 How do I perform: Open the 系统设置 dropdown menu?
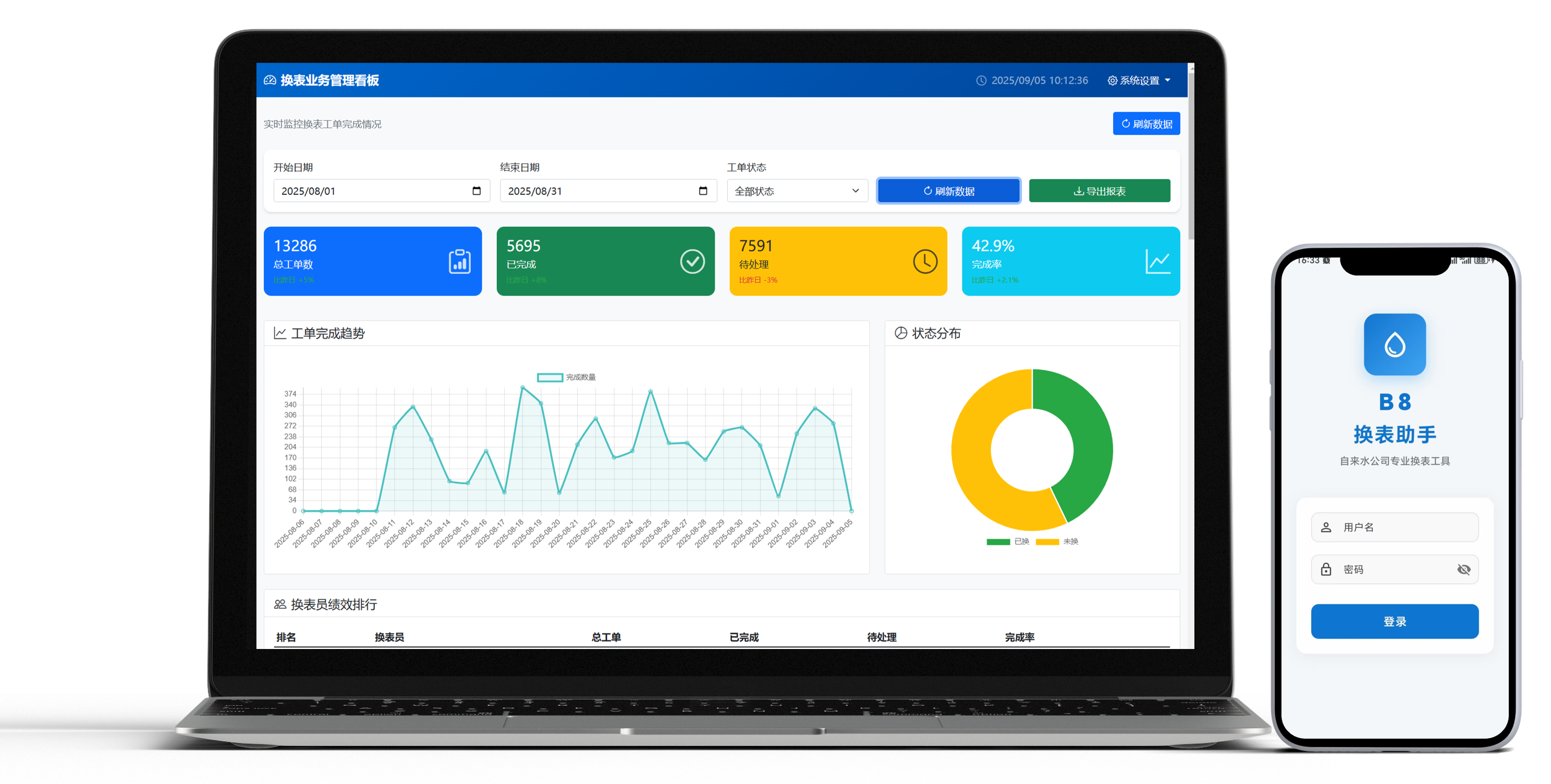1139,81
